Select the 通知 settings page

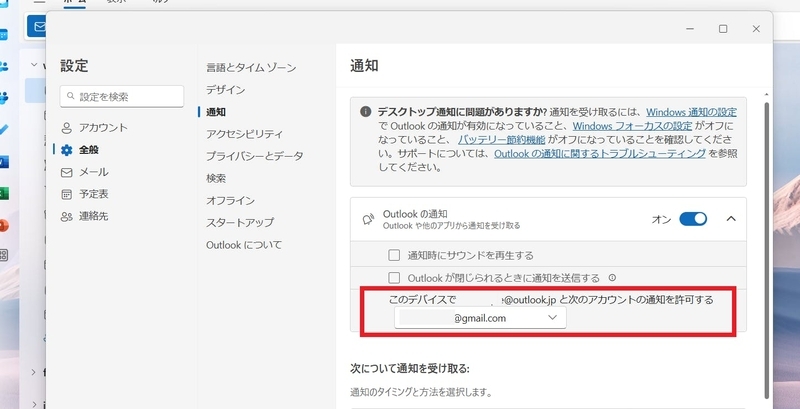click(216, 112)
